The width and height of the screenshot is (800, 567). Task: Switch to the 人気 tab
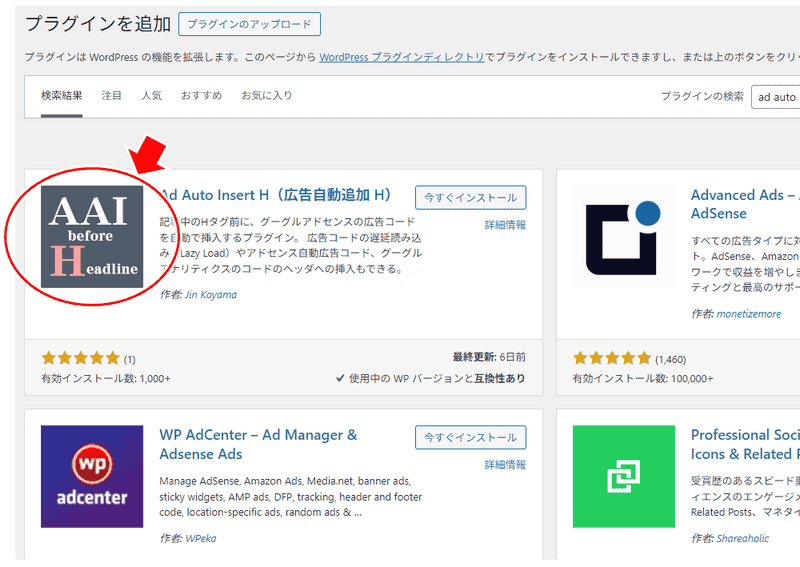[152, 95]
